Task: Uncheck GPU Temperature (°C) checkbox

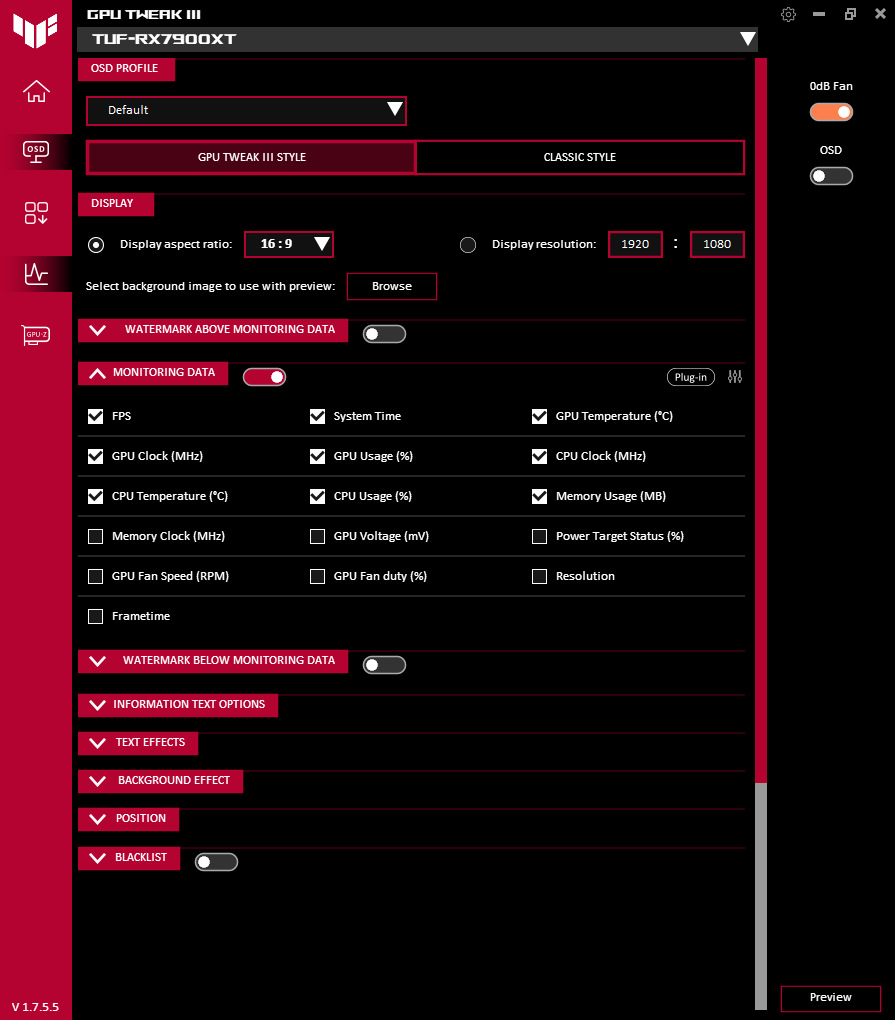Action: [x=539, y=416]
